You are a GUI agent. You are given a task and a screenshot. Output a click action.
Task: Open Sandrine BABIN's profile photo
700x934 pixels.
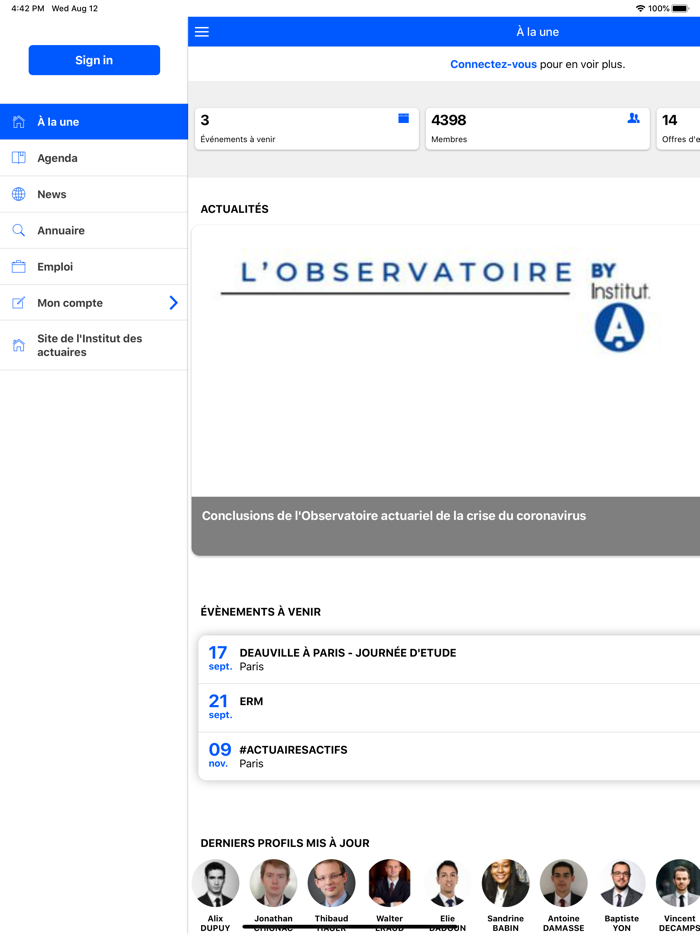505,883
